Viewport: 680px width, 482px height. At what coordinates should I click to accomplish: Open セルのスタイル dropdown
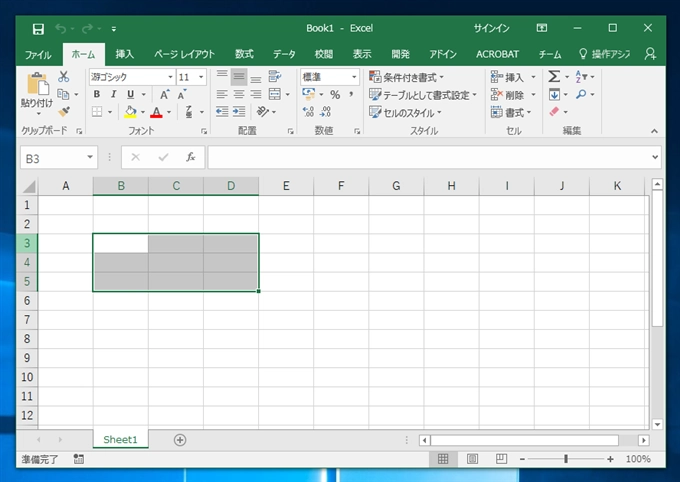point(405,112)
